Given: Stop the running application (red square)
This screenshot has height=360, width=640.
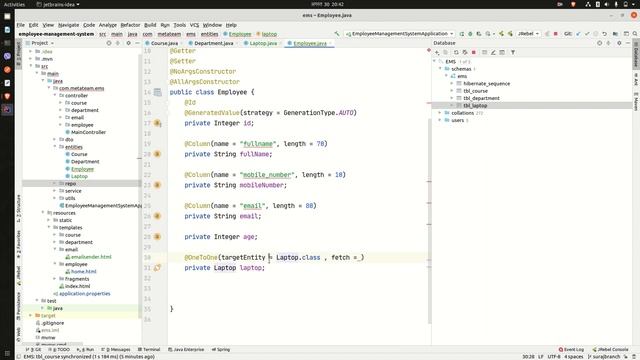Looking at the screenshot, I should 556,34.
